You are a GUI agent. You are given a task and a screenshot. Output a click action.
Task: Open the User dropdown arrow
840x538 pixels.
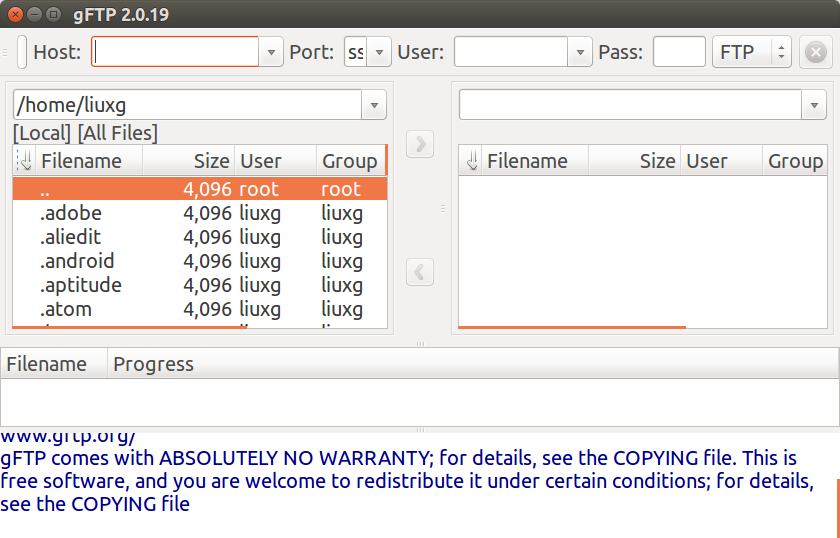[x=580, y=52]
